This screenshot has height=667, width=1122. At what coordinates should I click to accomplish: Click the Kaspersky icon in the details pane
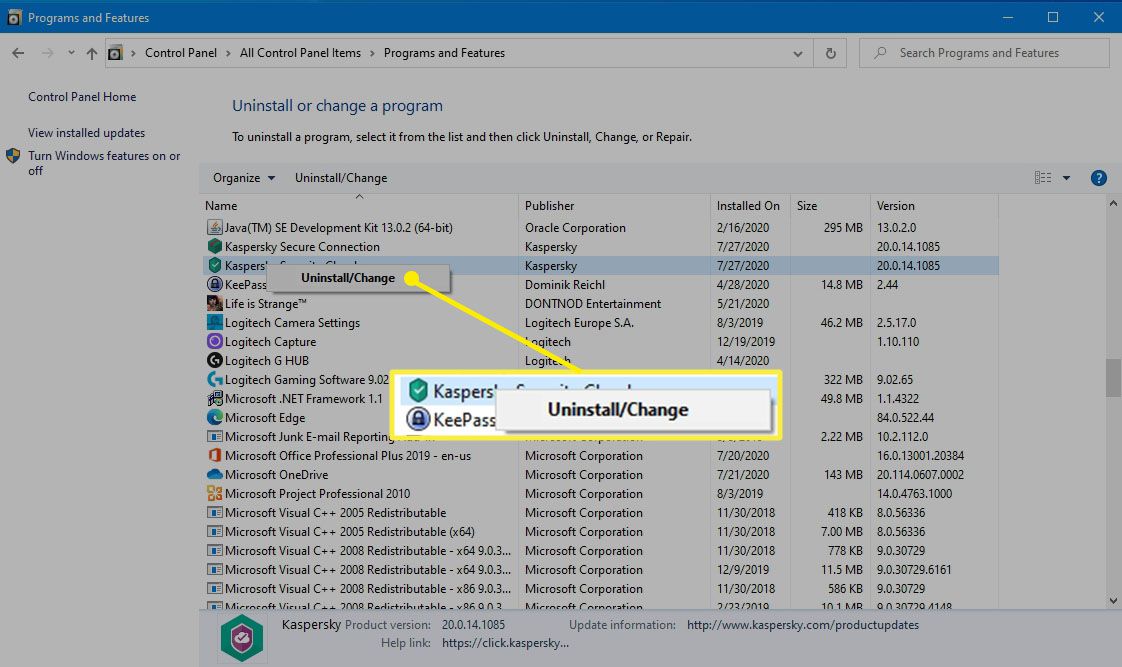(x=240, y=636)
